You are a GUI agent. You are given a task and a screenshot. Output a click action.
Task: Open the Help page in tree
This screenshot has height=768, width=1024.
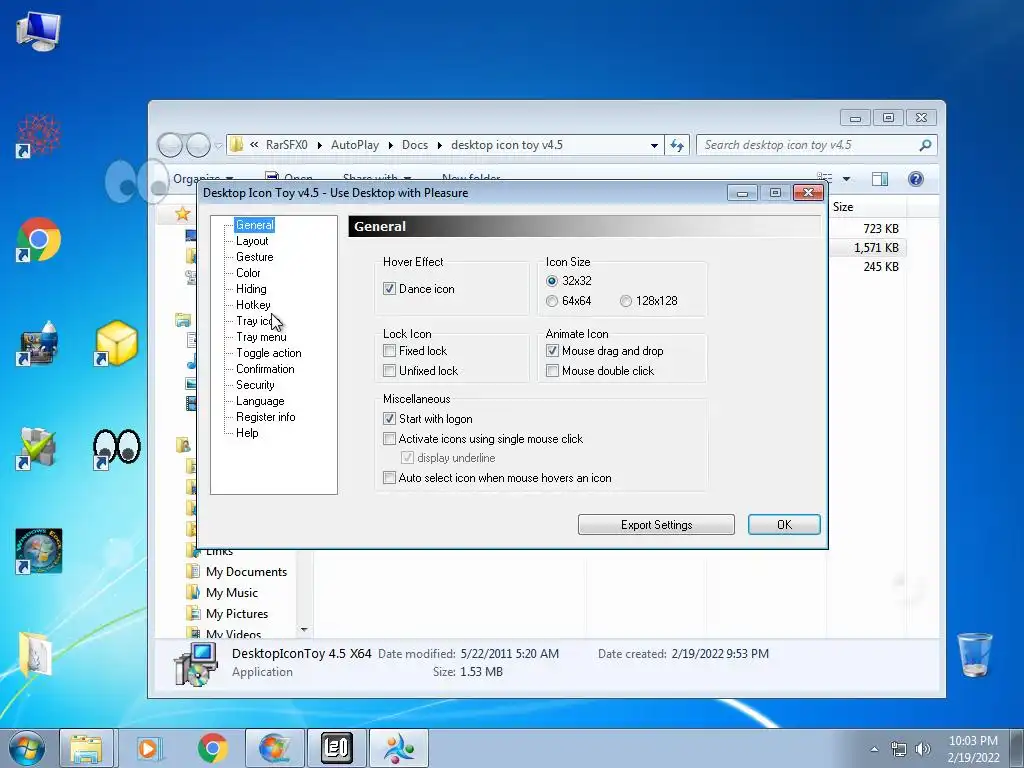(247, 433)
